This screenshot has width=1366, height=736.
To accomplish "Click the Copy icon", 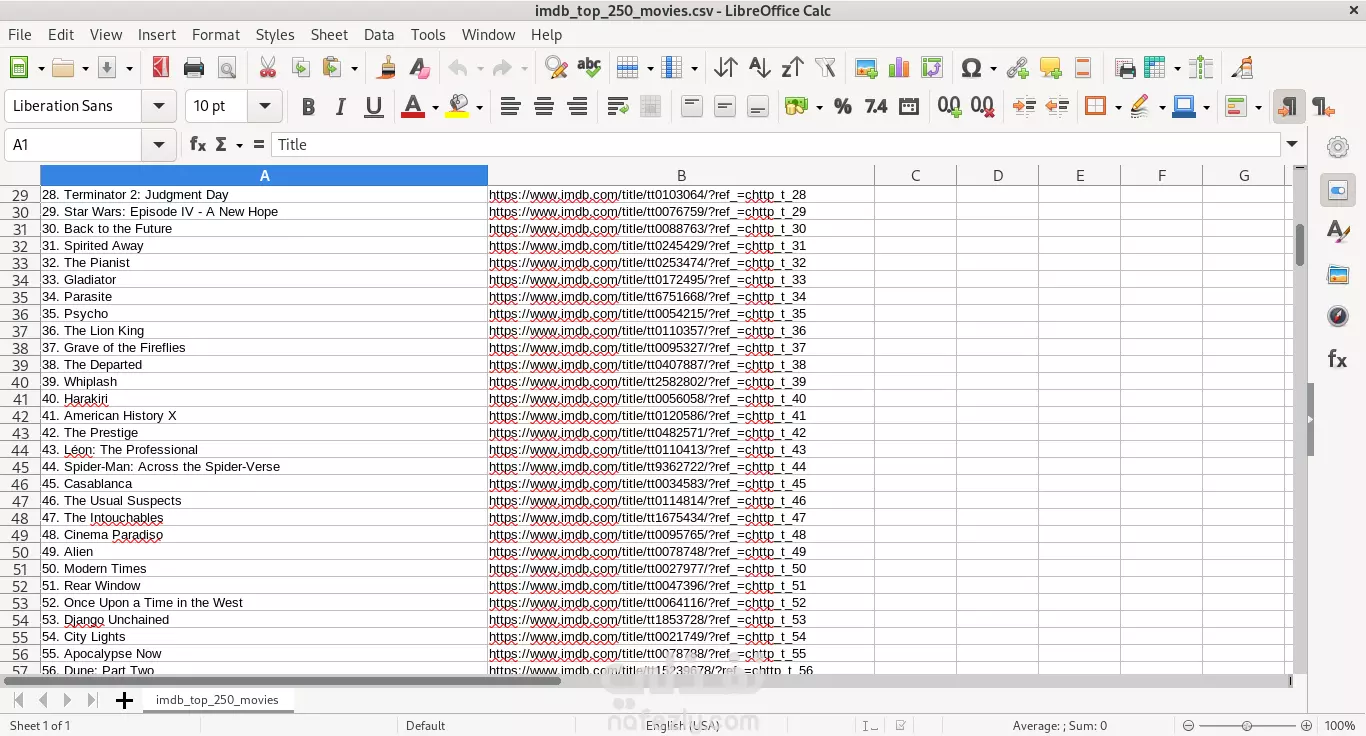I will (x=300, y=68).
